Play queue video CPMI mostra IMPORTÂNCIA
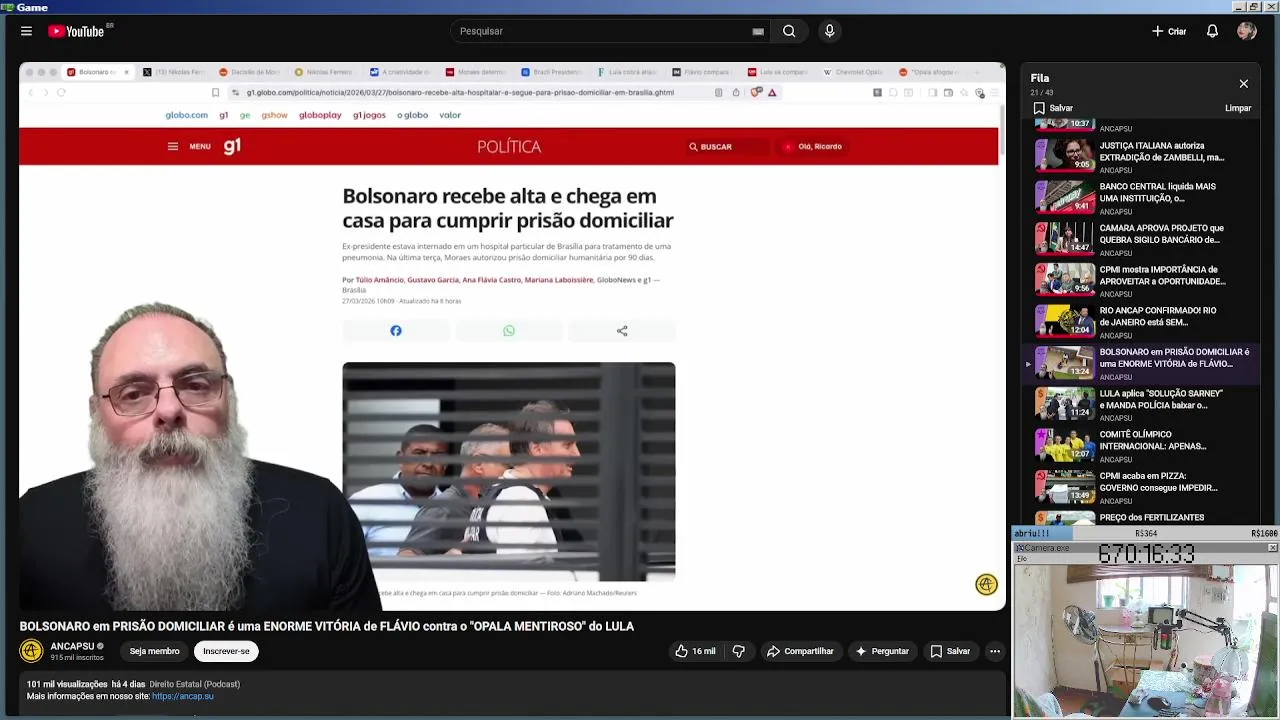Screen dimensions: 1280x720 (x=1140, y=280)
